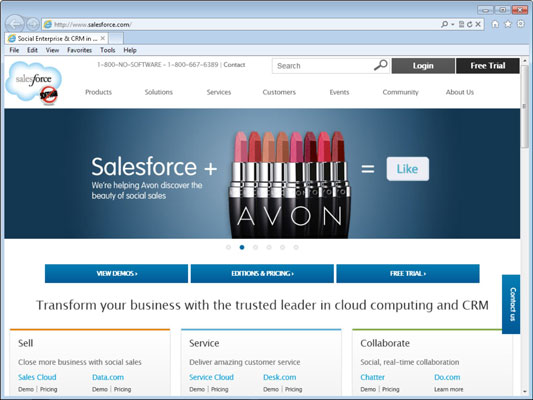This screenshot has width=533, height=400.
Task: Open the Chatter link
Action: 373,377
